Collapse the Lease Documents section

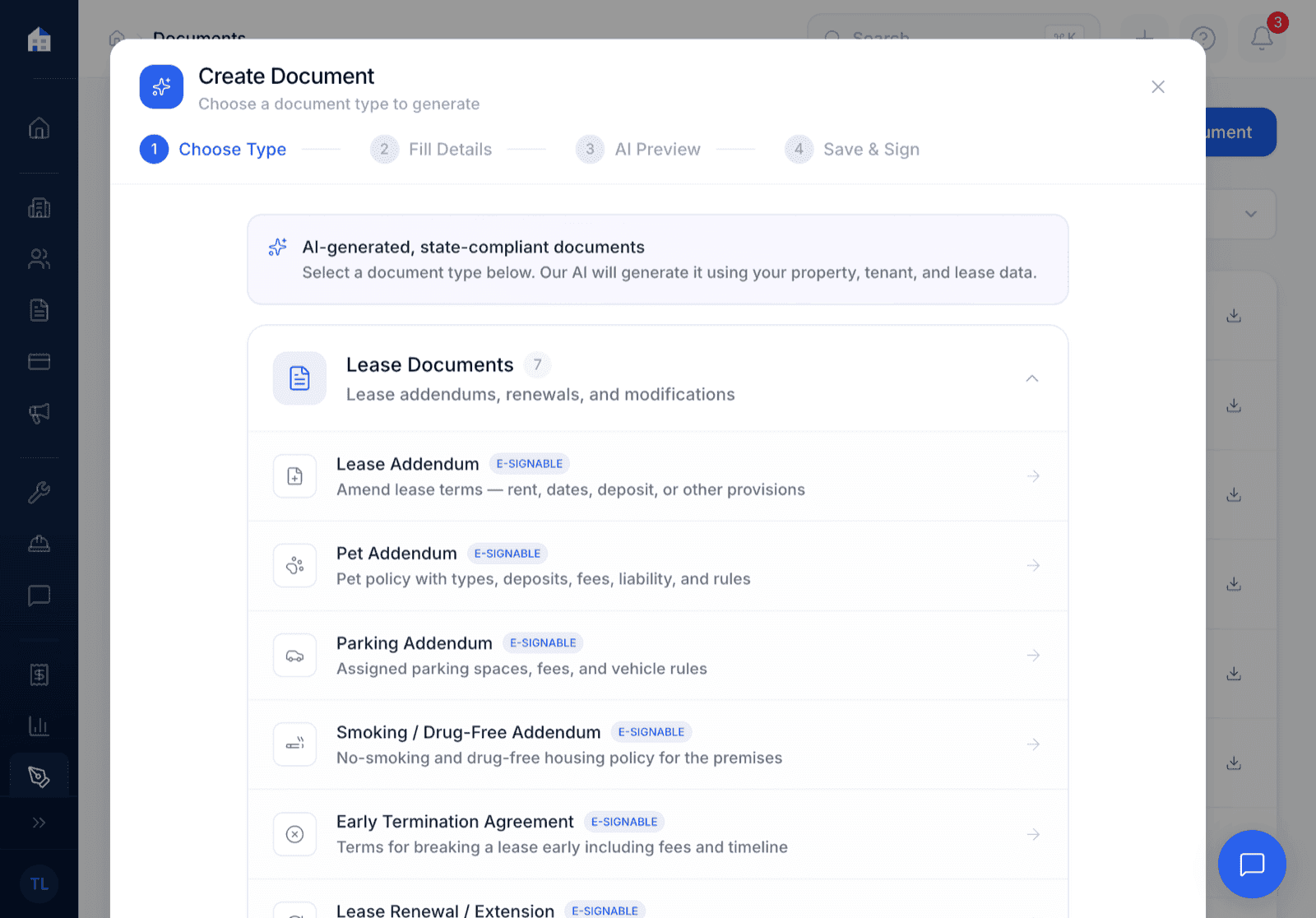[1032, 379]
